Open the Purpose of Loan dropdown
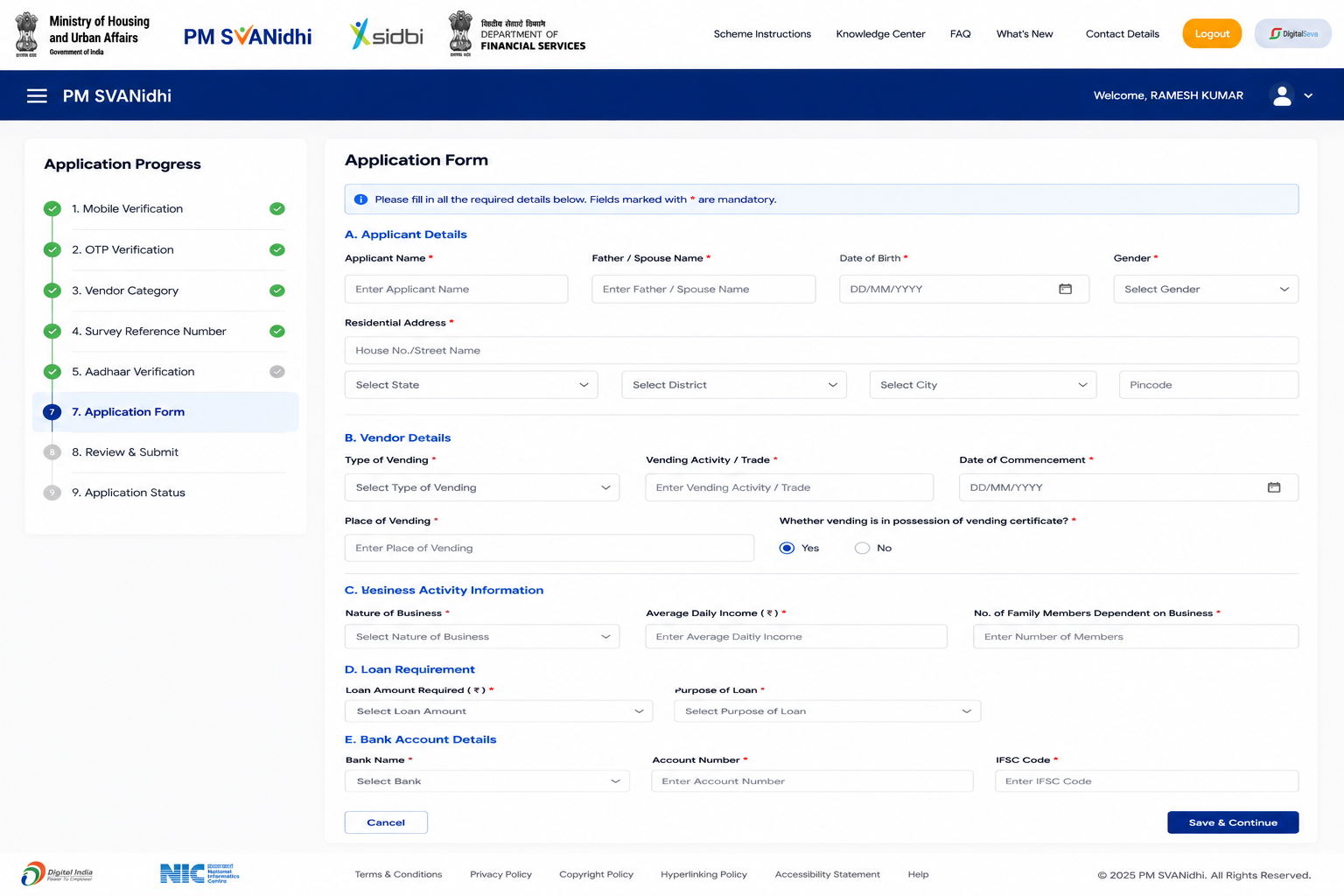The image size is (1344, 896). click(827, 711)
